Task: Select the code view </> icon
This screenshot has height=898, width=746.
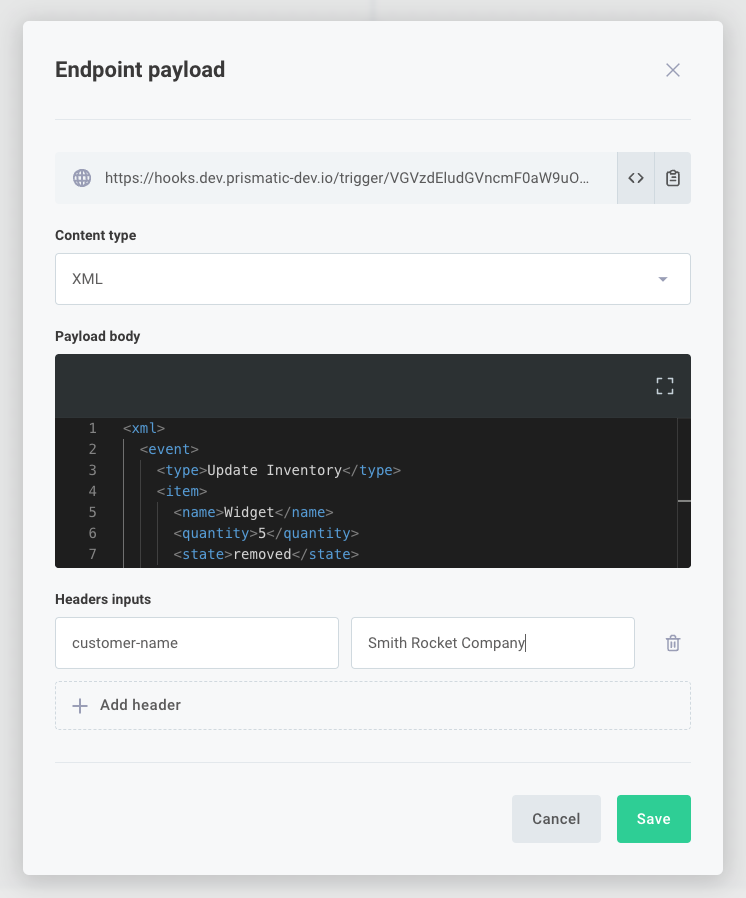Action: pos(636,177)
